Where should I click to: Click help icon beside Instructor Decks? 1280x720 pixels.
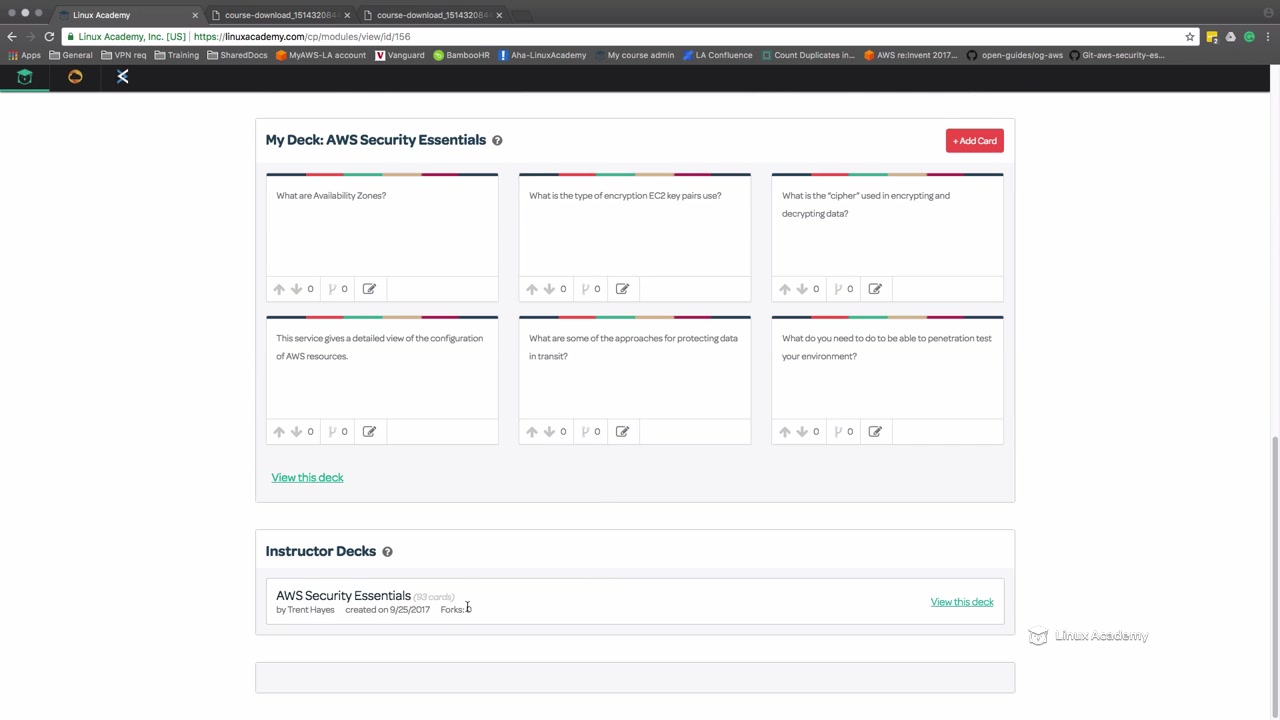(387, 552)
